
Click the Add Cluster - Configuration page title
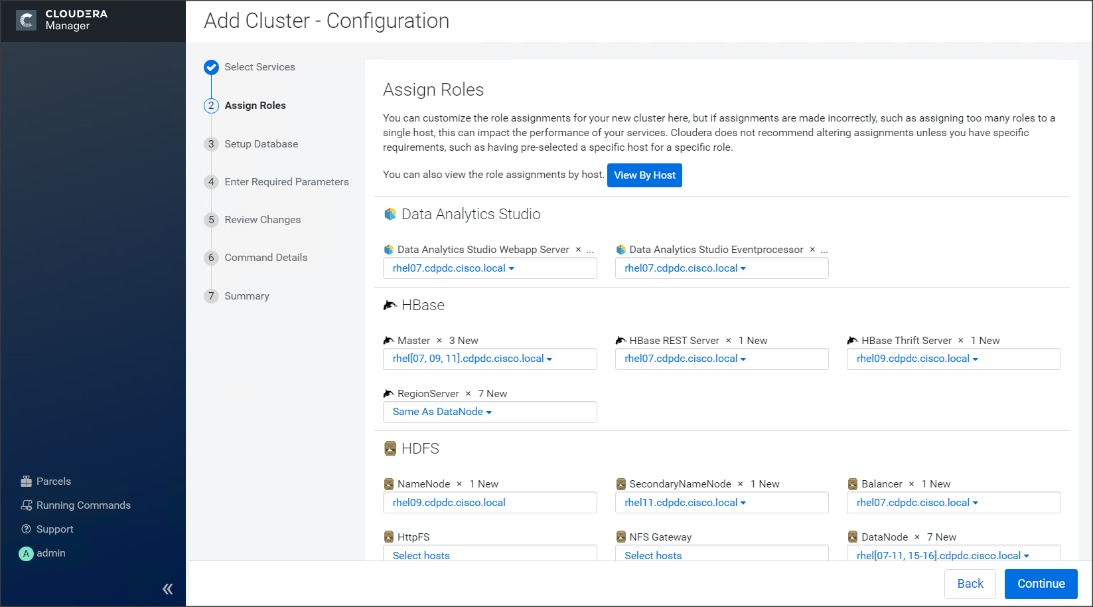pos(326,21)
